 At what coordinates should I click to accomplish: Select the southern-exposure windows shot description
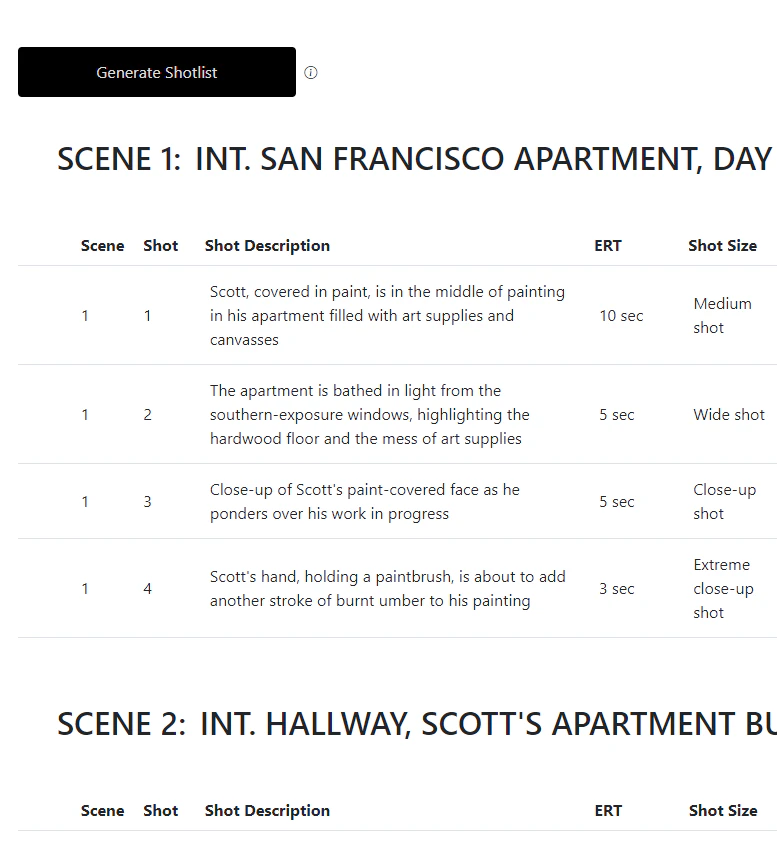click(x=369, y=415)
